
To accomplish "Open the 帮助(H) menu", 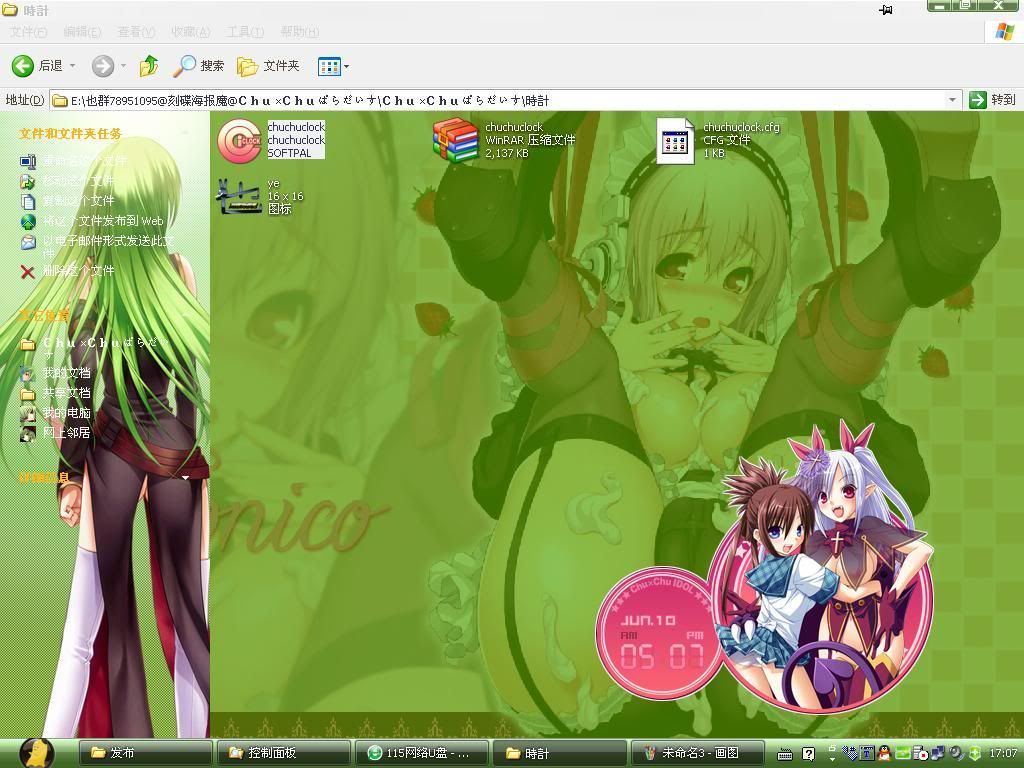I will [x=300, y=31].
